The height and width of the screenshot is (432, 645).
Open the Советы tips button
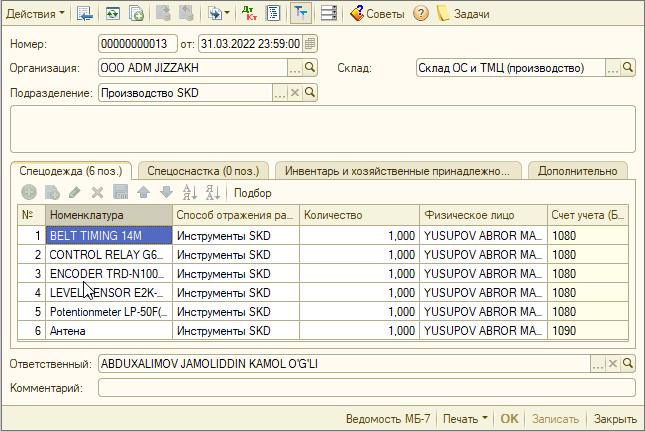(376, 13)
